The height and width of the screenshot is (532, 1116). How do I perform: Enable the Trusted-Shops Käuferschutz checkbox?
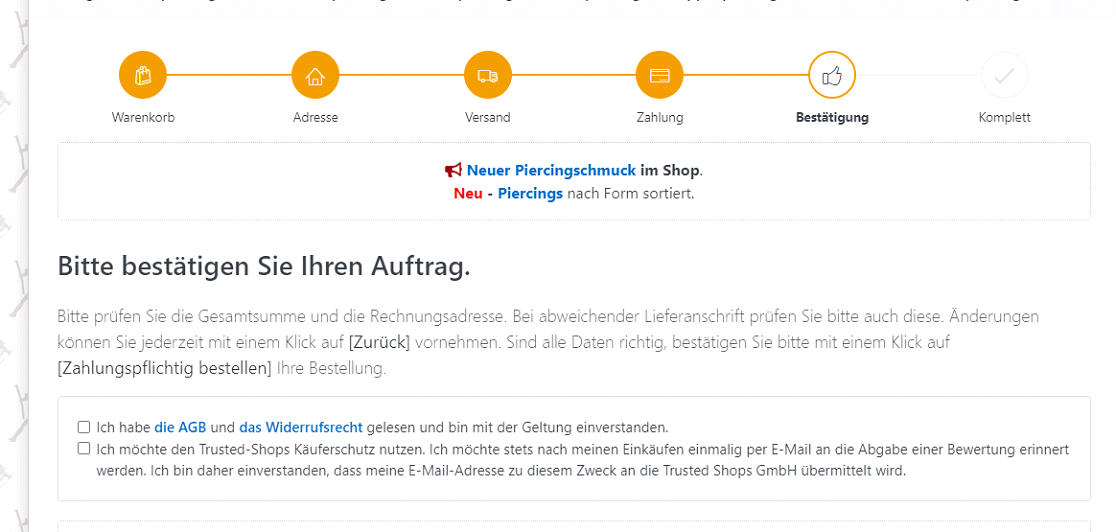84,449
